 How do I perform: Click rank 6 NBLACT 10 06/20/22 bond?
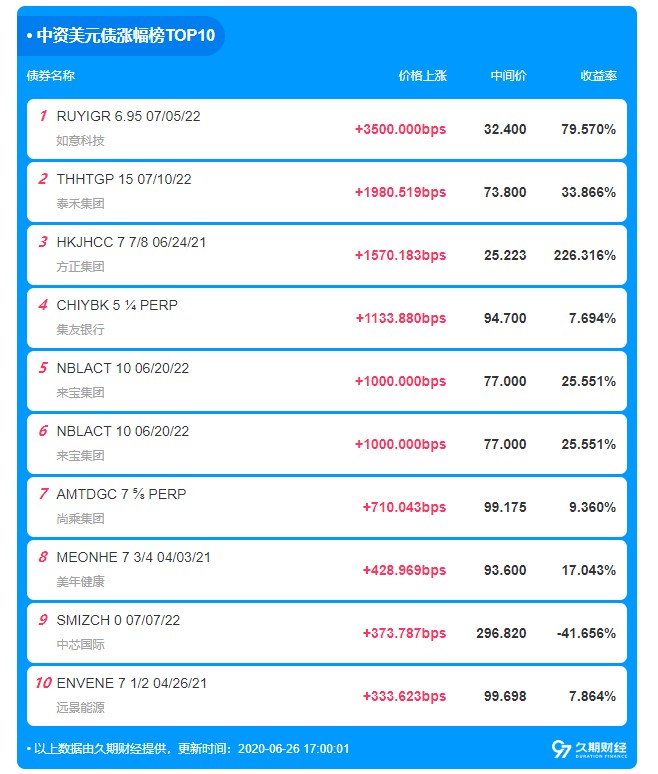(x=123, y=431)
